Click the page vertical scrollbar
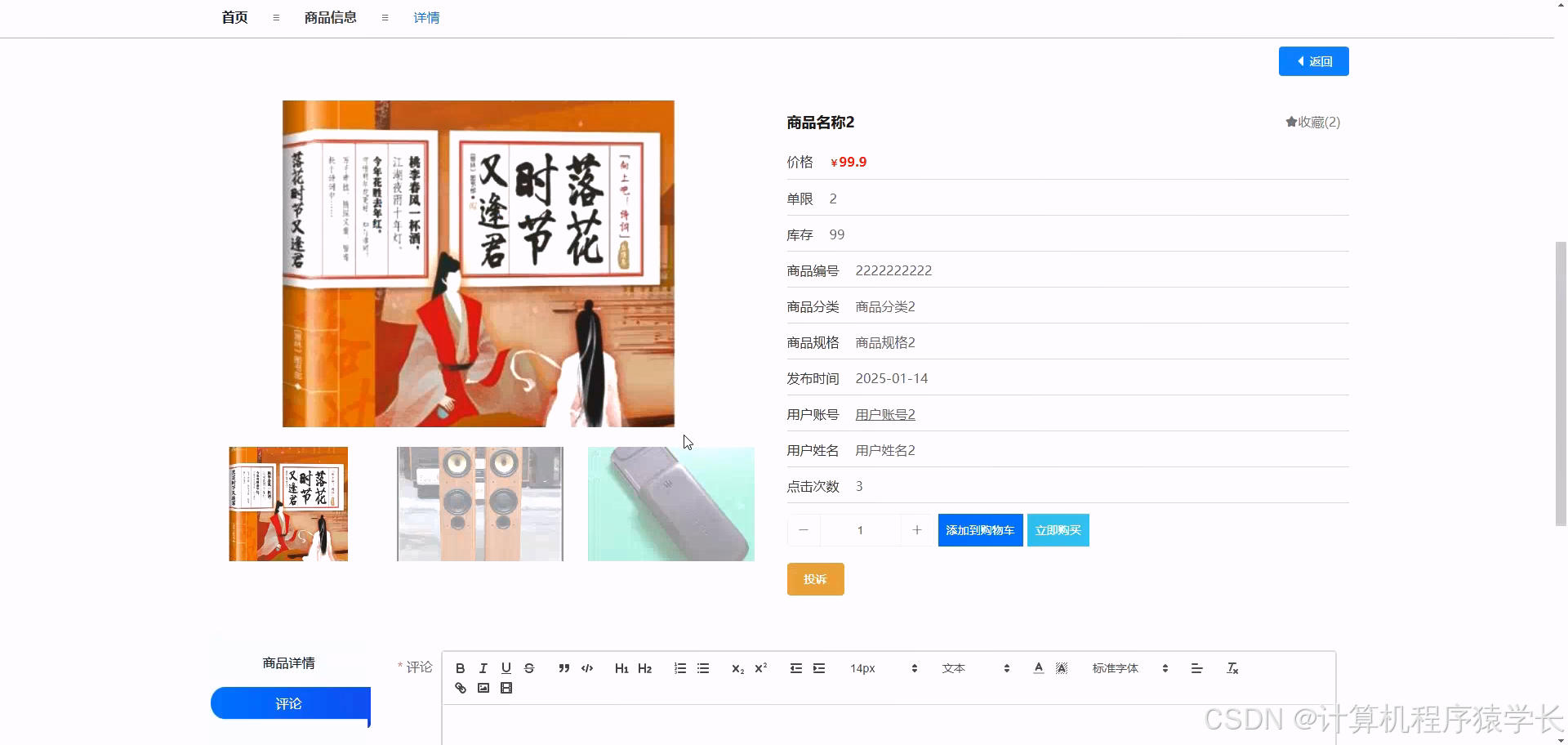The image size is (1568, 745). [1561, 384]
